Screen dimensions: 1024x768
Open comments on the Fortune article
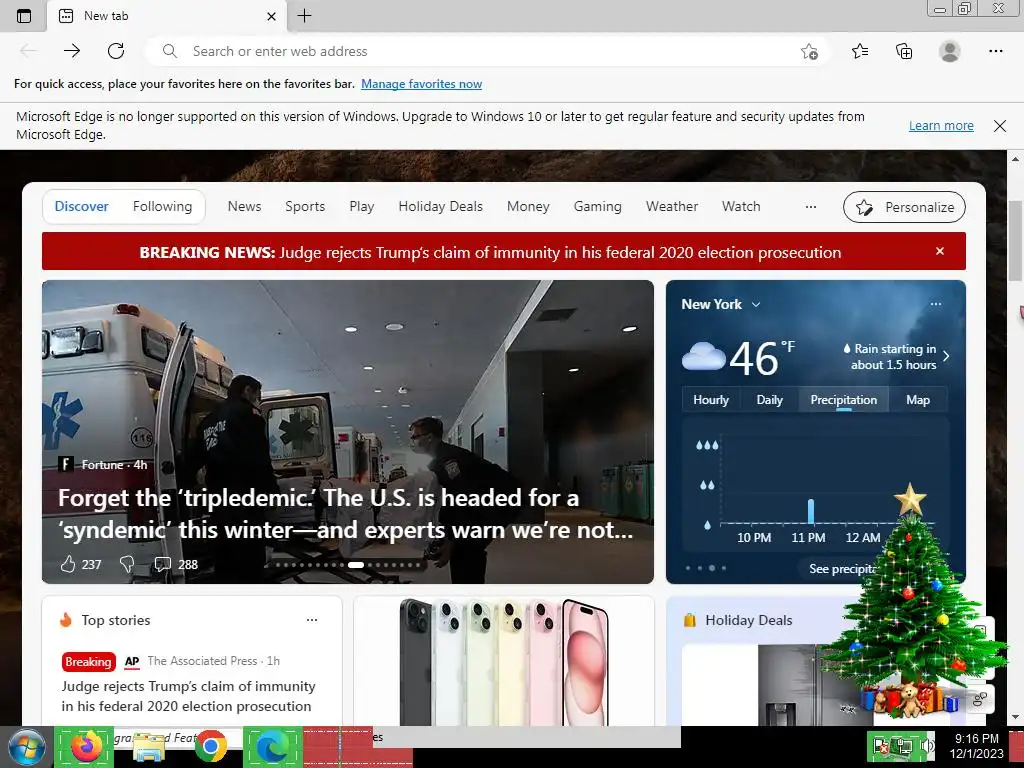[x=162, y=564]
